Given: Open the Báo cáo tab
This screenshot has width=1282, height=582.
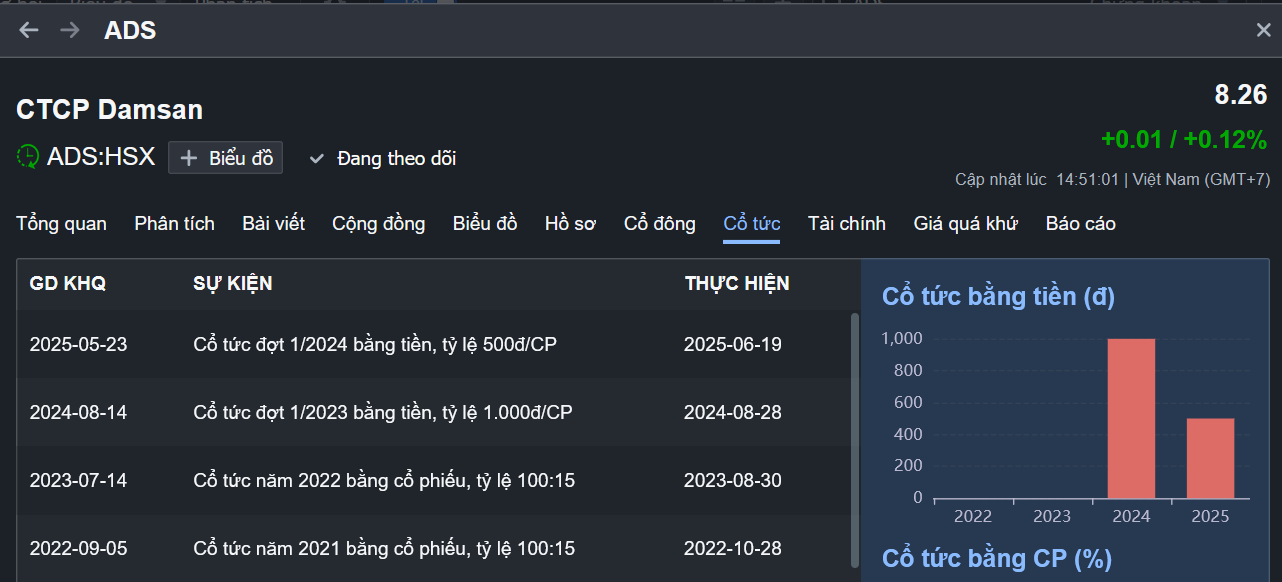Looking at the screenshot, I should (1080, 223).
